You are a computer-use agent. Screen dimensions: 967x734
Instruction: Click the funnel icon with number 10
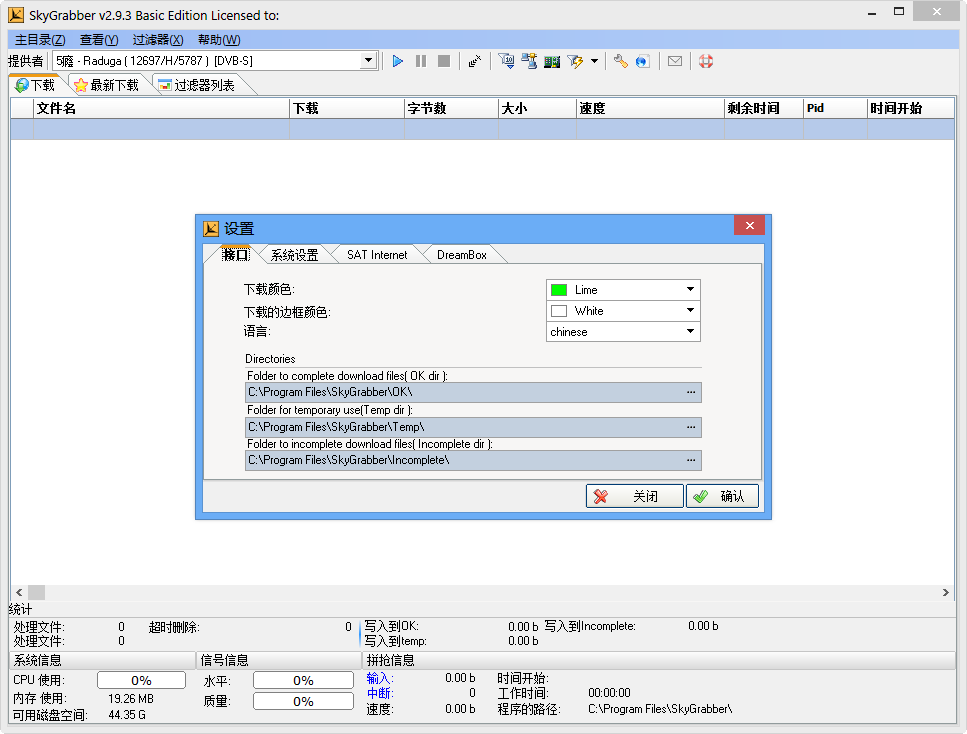[506, 61]
